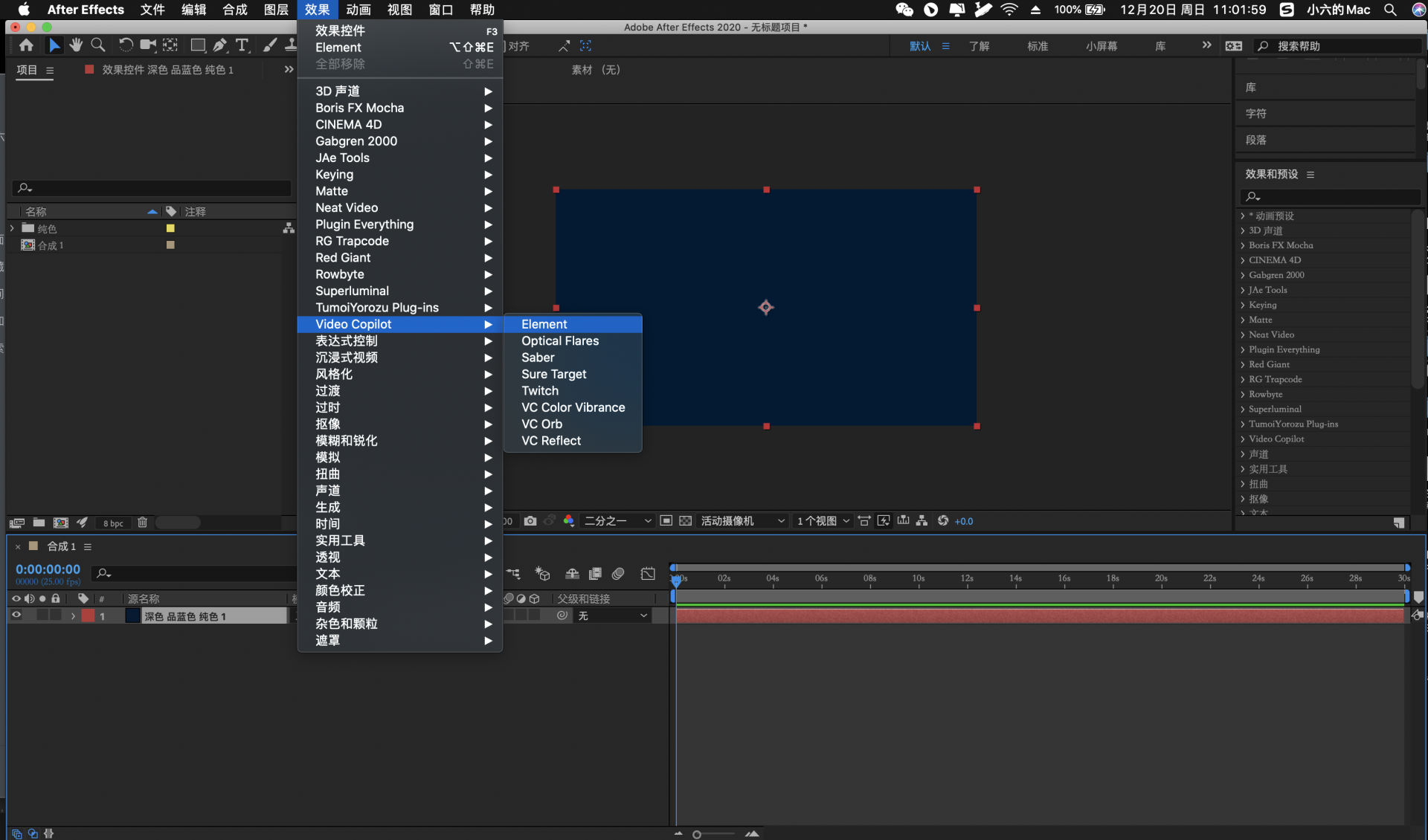
Task: Toggle the region of interest icon
Action: point(666,521)
